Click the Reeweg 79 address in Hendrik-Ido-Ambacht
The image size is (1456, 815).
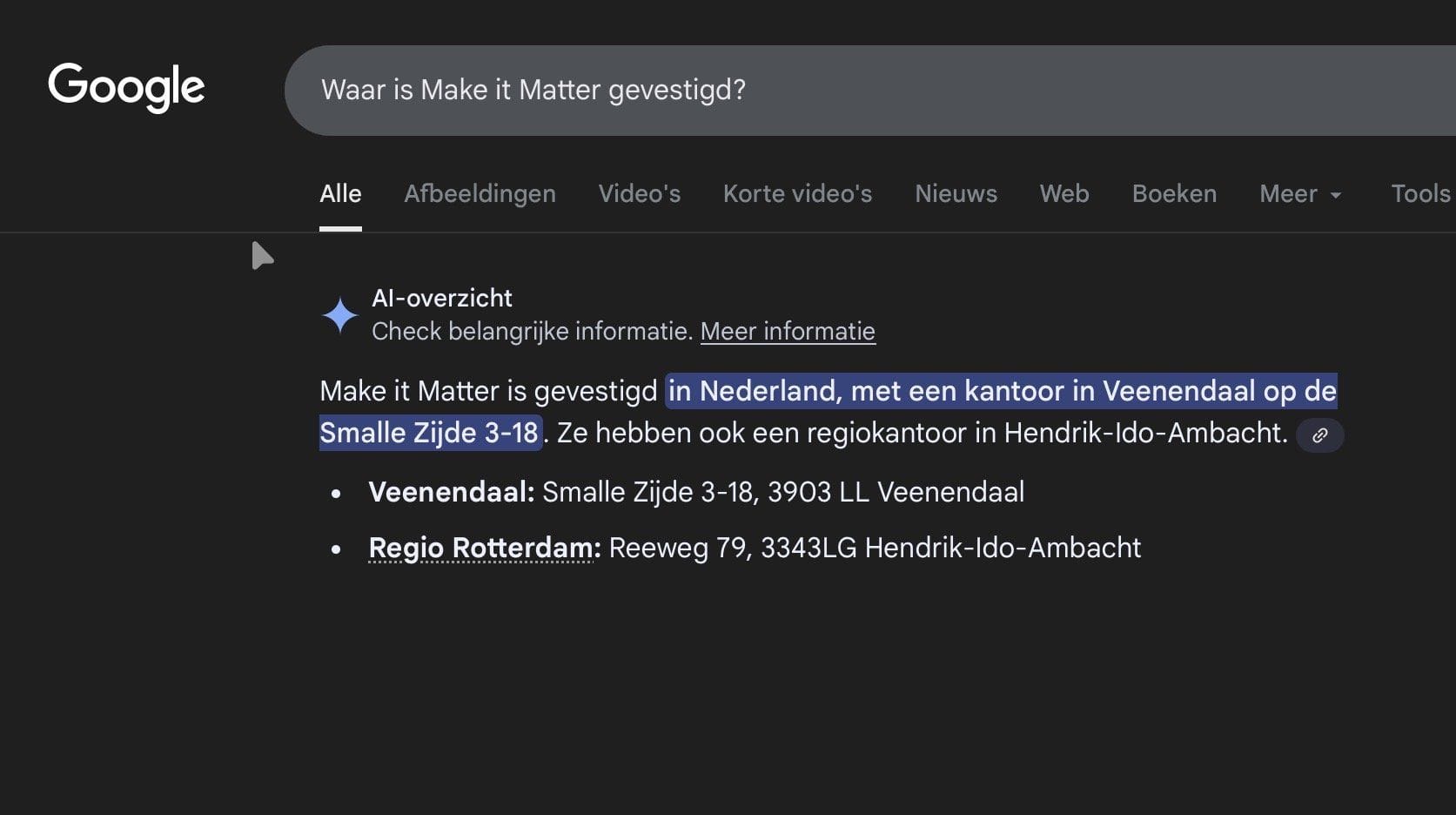(875, 548)
